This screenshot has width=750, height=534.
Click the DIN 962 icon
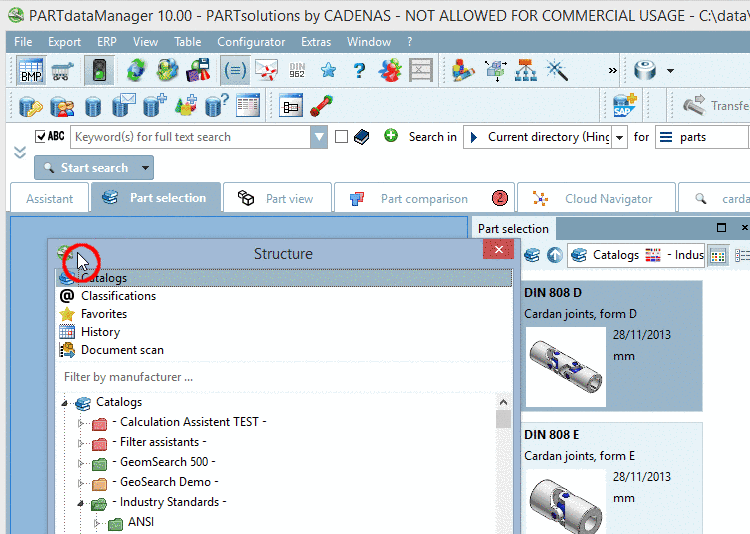[297, 71]
